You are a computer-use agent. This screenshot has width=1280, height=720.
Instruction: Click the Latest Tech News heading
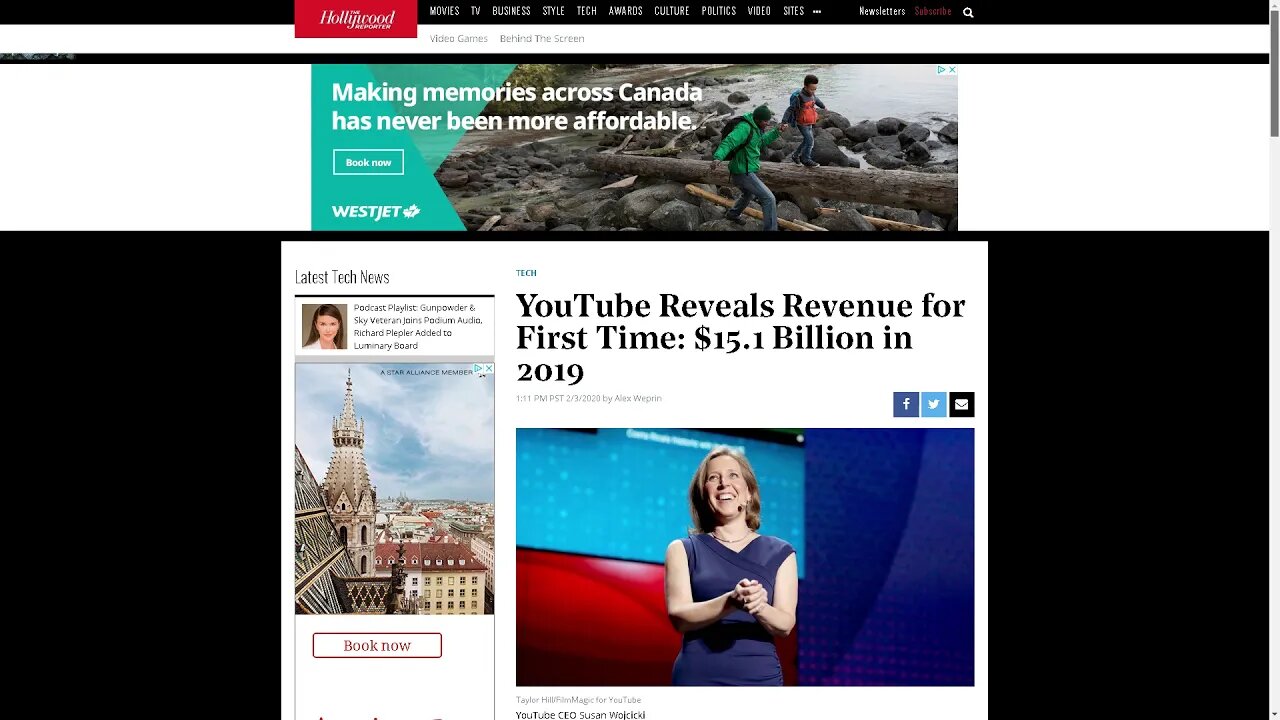[342, 277]
